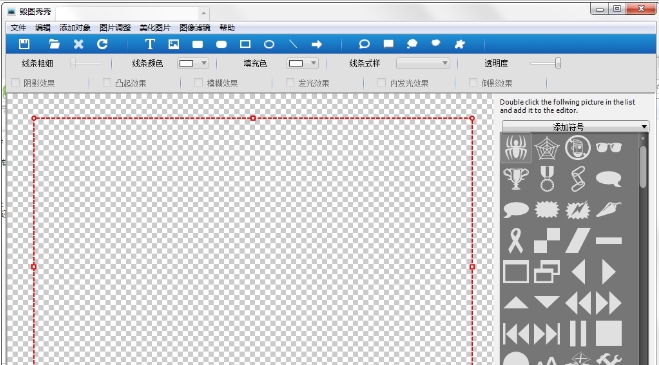Click the refresh circular arrow icon
This screenshot has width=659, height=365.
(103, 44)
